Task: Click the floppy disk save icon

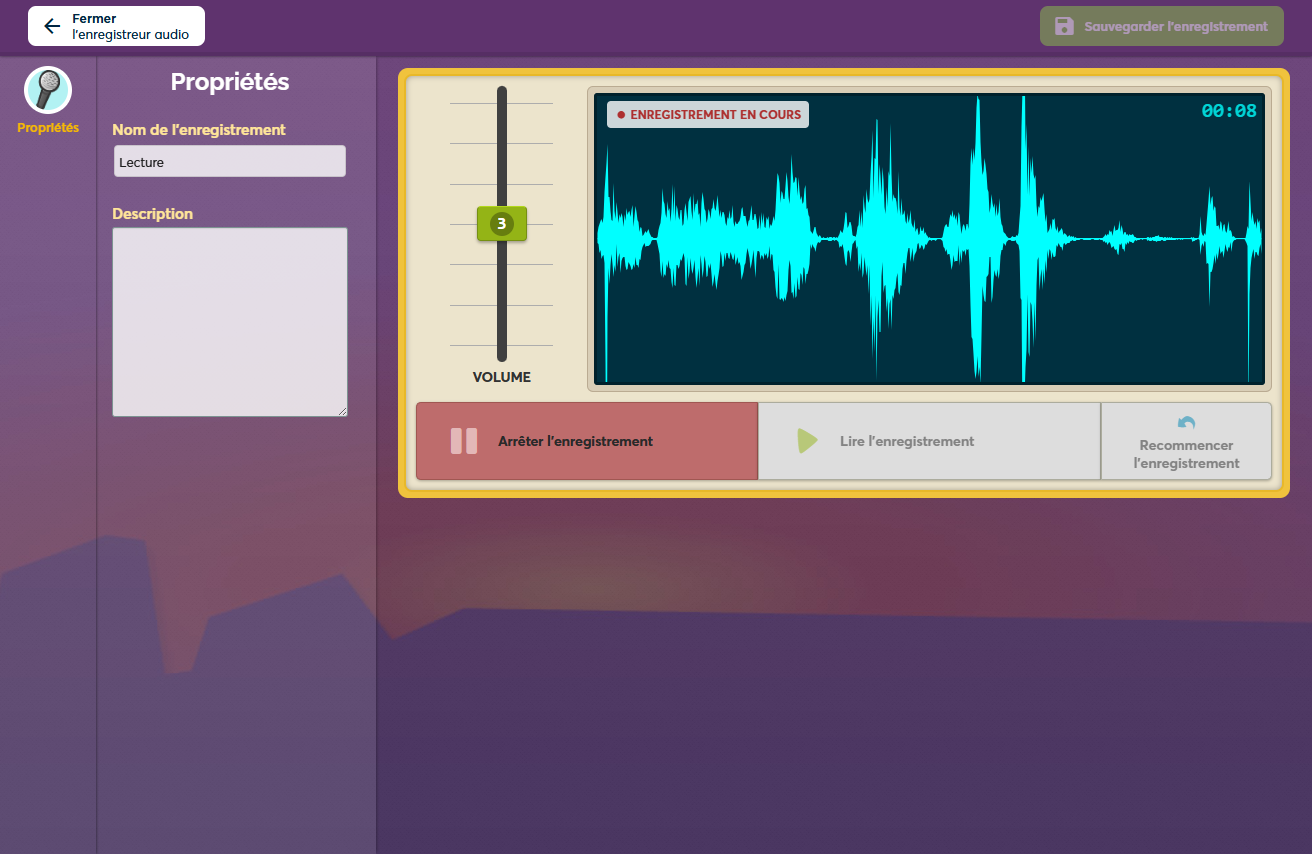Action: (1064, 26)
